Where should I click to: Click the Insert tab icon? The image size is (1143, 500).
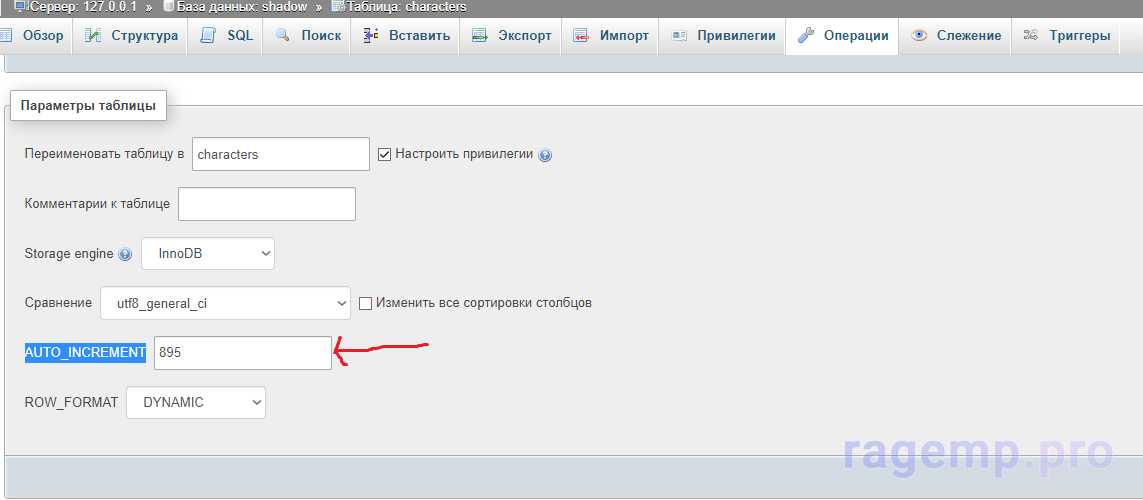click(370, 36)
